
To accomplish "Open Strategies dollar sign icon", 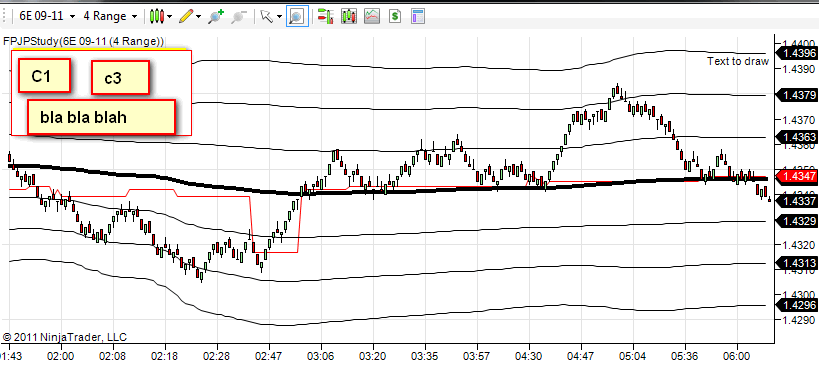I will coord(395,16).
